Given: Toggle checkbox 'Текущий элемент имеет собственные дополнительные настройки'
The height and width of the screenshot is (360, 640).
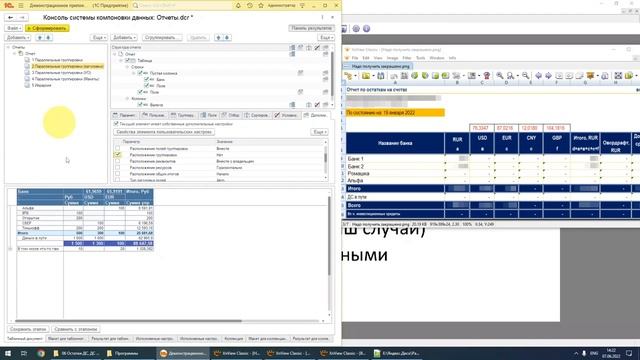Looking at the screenshot, I should (116, 124).
